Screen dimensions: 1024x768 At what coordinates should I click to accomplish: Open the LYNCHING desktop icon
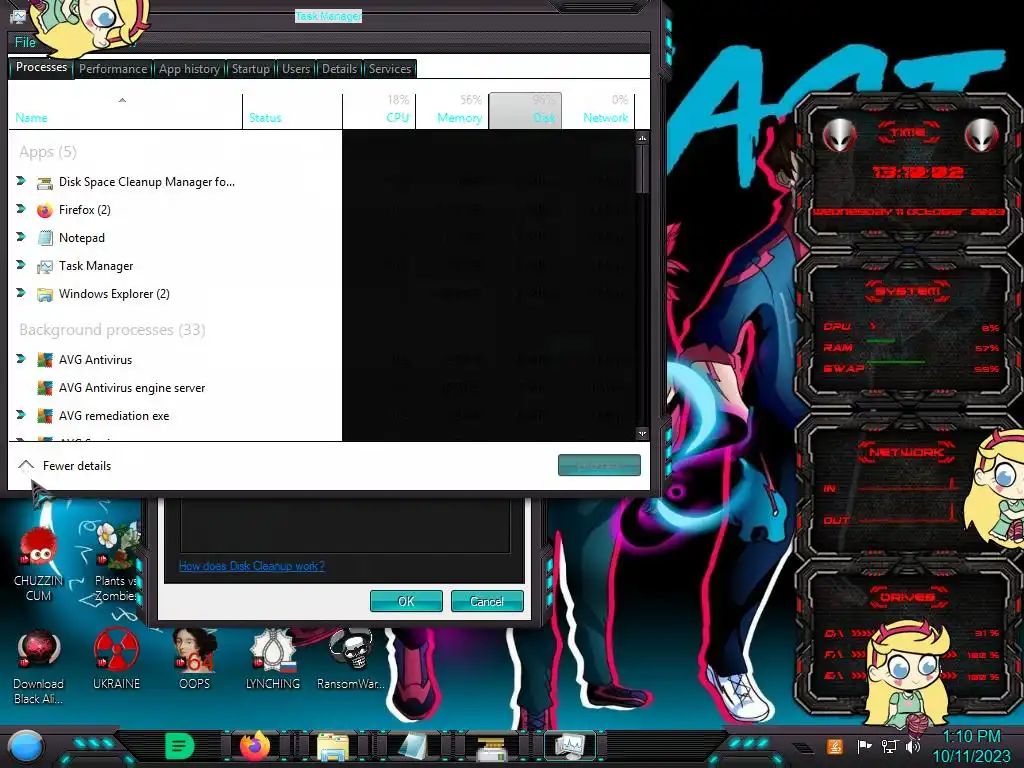tap(273, 660)
